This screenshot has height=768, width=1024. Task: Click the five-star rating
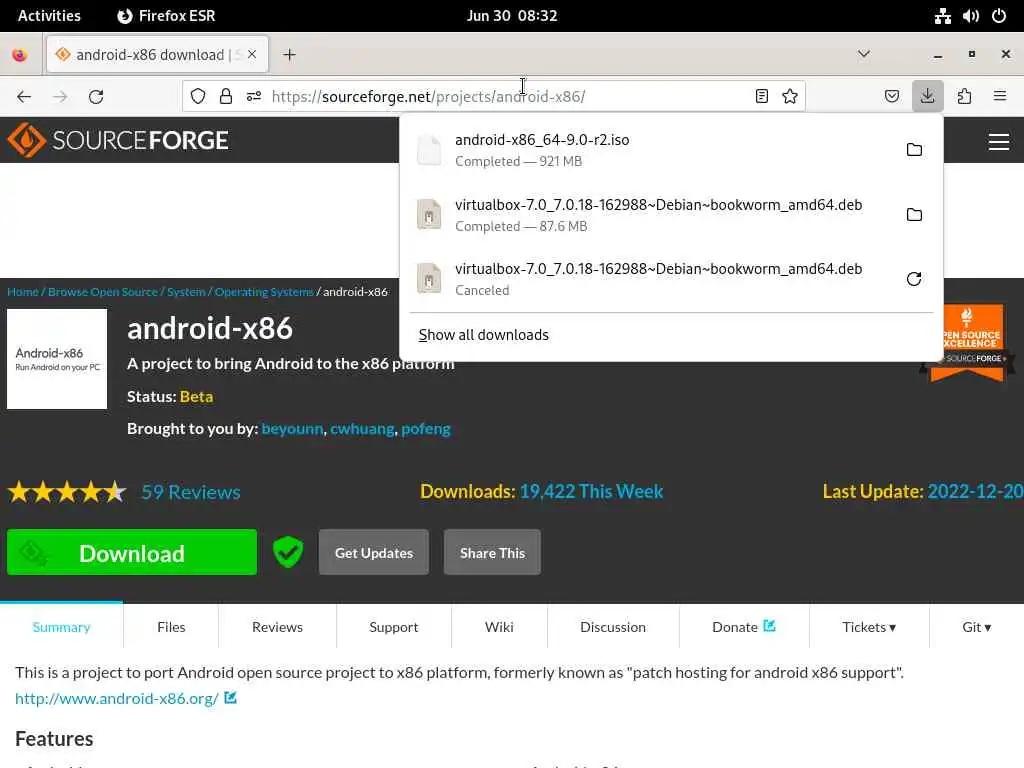[x=67, y=492]
